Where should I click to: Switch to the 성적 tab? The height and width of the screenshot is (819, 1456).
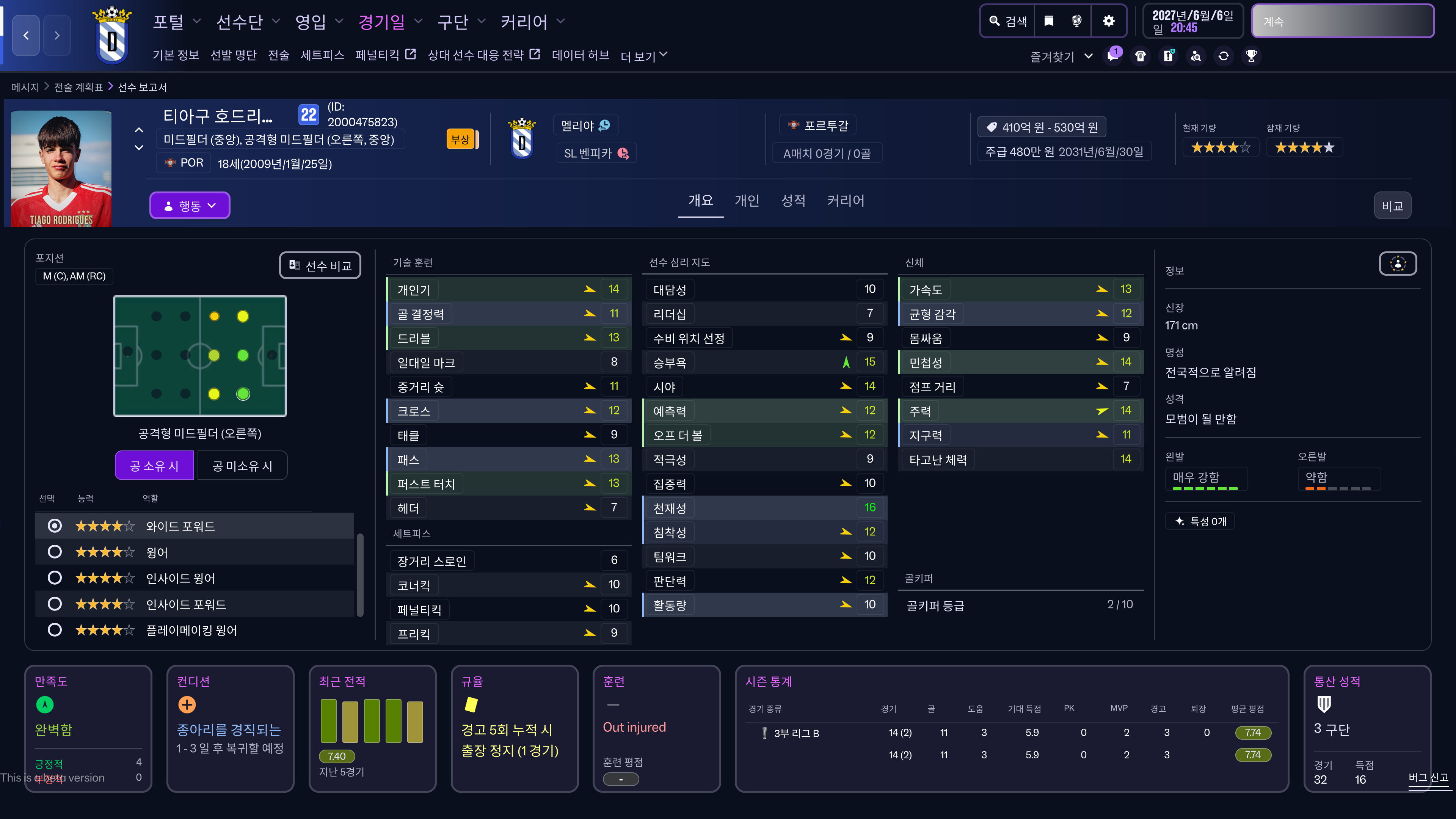click(793, 201)
